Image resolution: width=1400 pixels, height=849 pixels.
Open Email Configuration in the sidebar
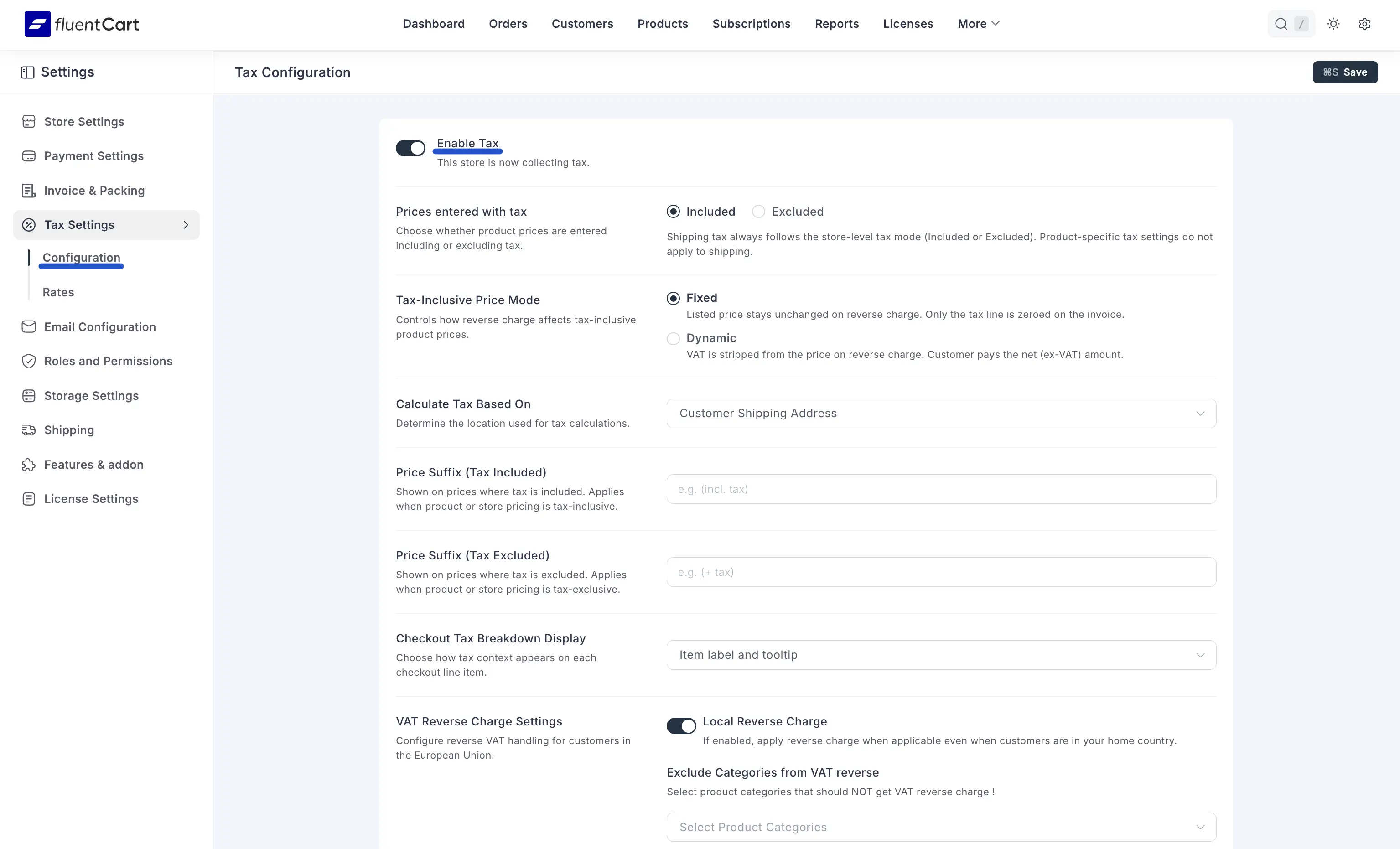click(100, 327)
